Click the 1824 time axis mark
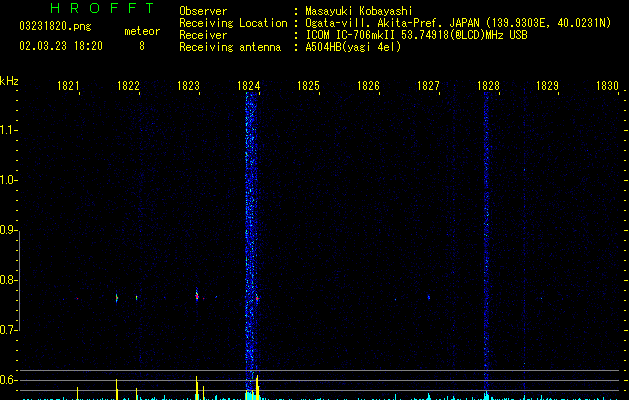Image resolution: width=629 pixels, height=400 pixels. [x=248, y=86]
